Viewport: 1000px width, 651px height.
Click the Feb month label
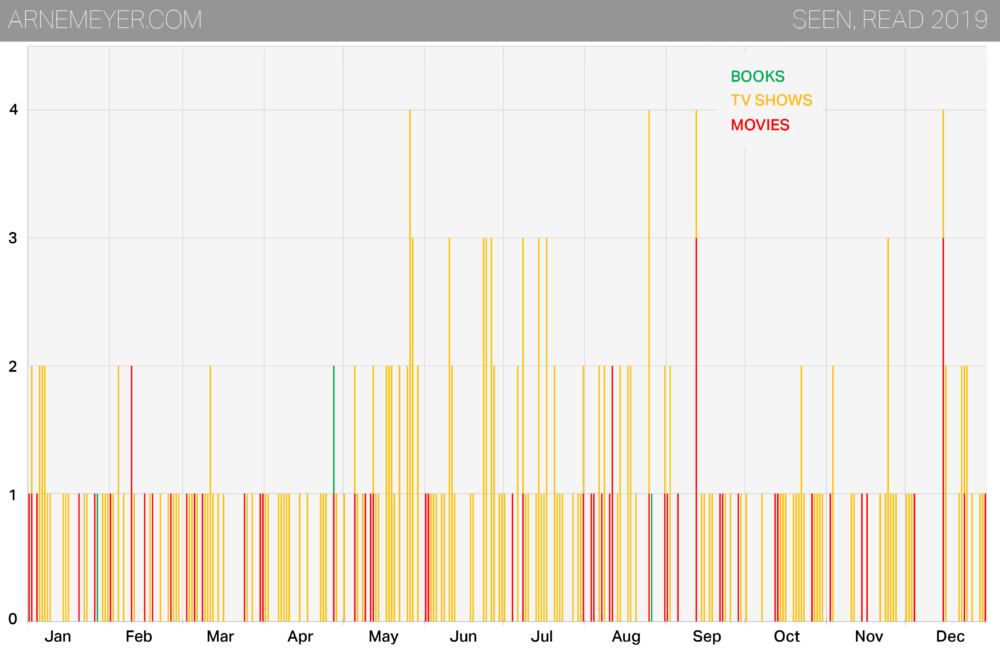(138, 636)
